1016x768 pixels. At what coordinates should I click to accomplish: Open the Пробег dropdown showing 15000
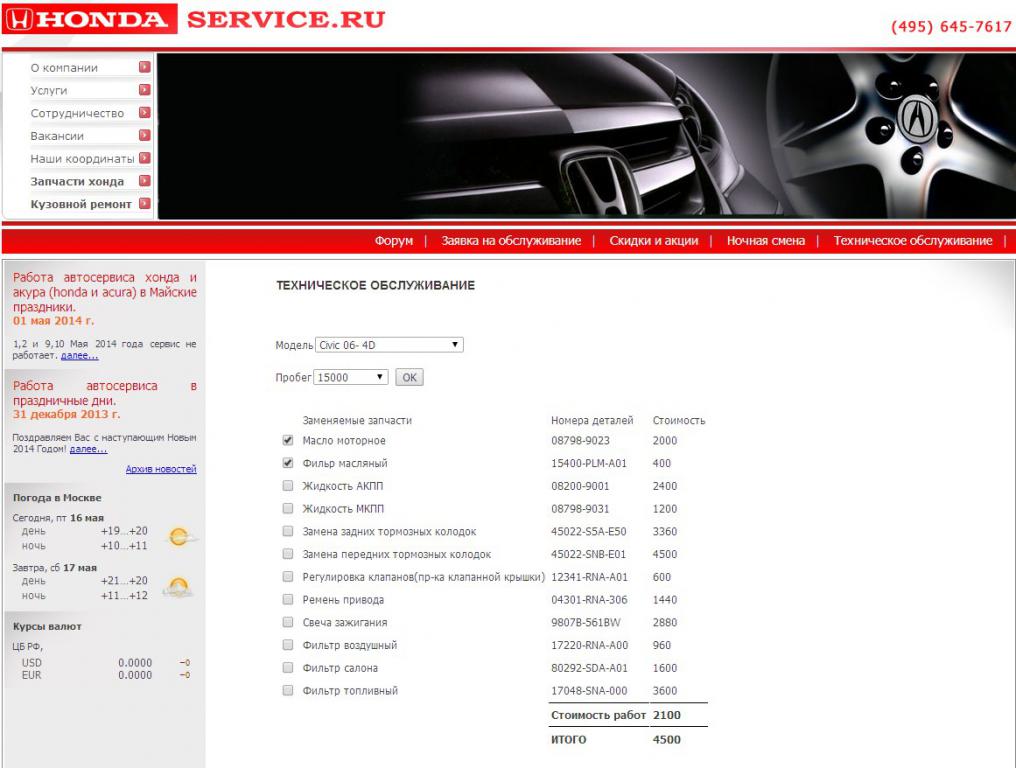[x=351, y=377]
